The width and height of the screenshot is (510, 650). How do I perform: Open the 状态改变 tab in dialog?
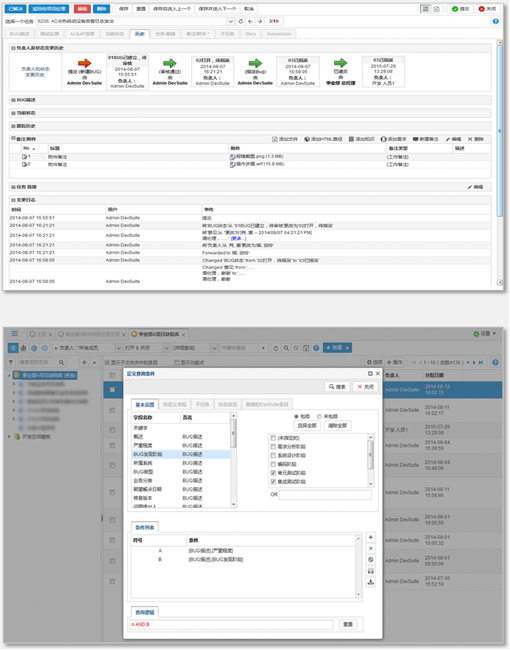(228, 405)
